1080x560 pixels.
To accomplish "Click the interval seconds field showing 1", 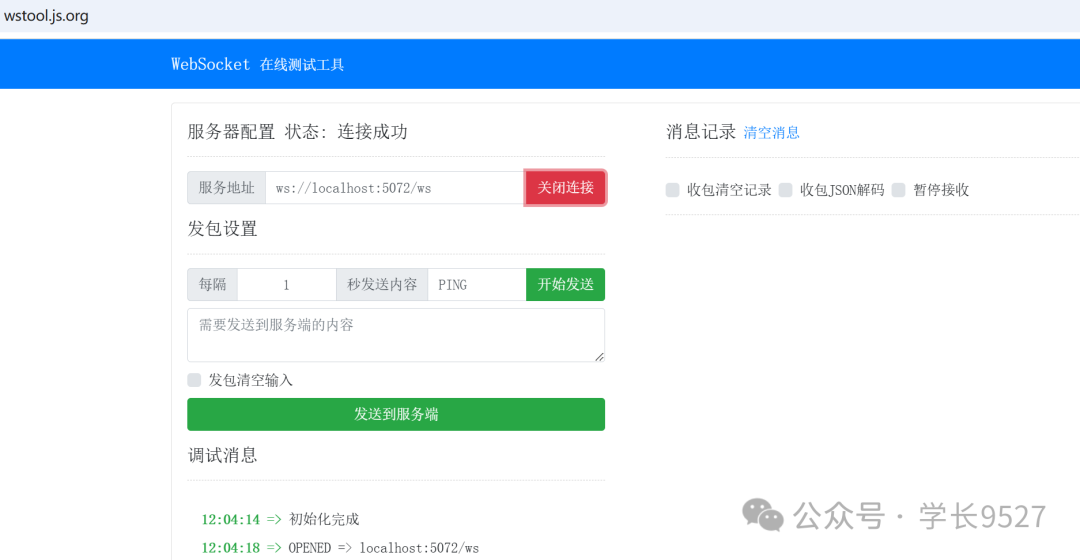I will click(286, 285).
